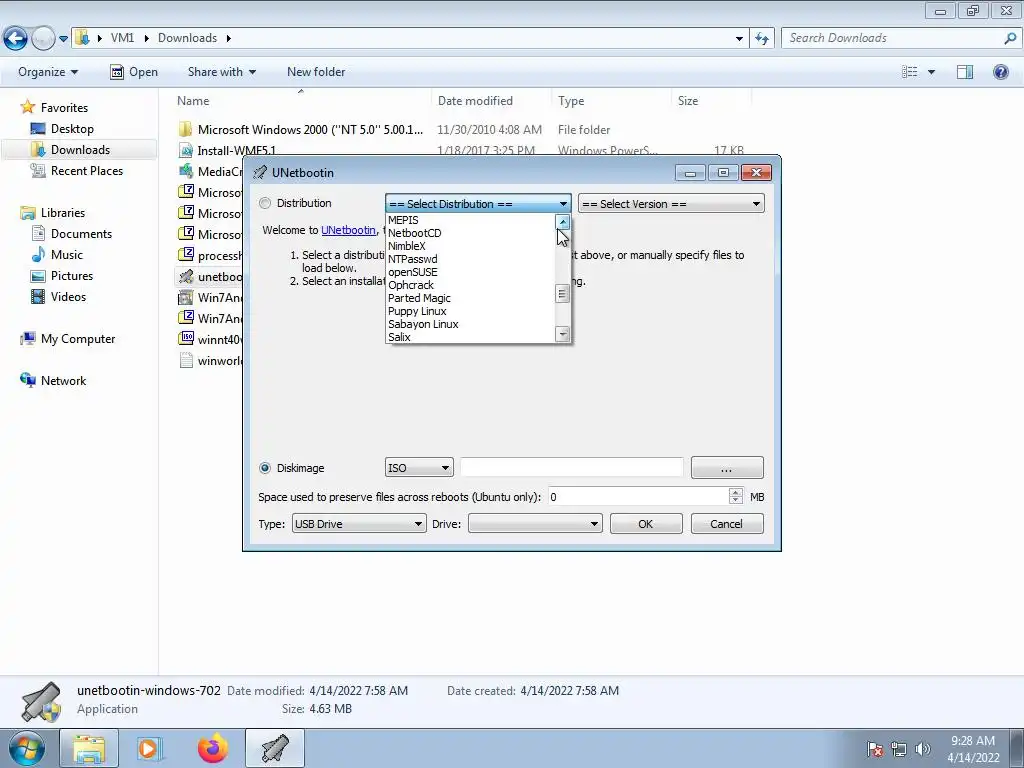Open Firefox from the taskbar

213,748
